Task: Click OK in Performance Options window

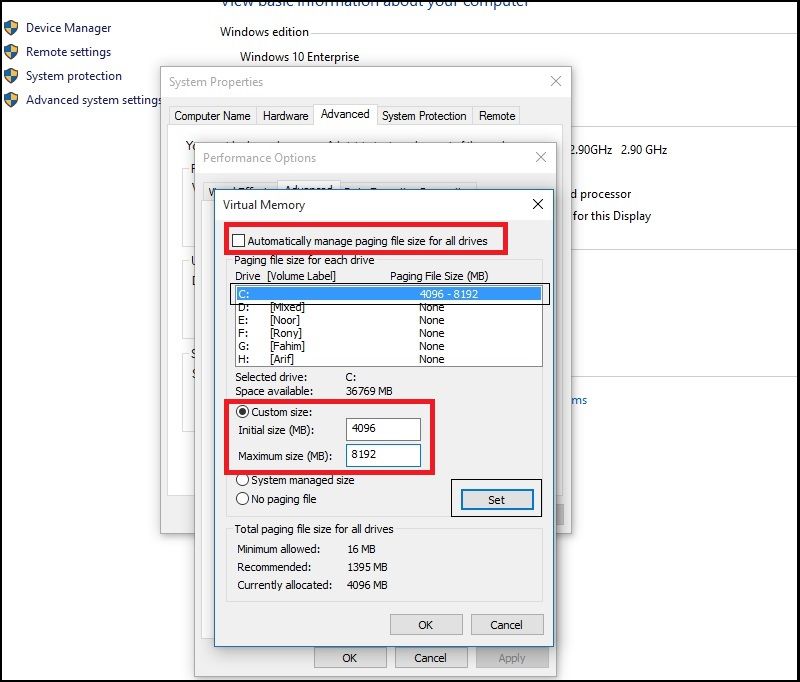Action: pyautogui.click(x=350, y=658)
